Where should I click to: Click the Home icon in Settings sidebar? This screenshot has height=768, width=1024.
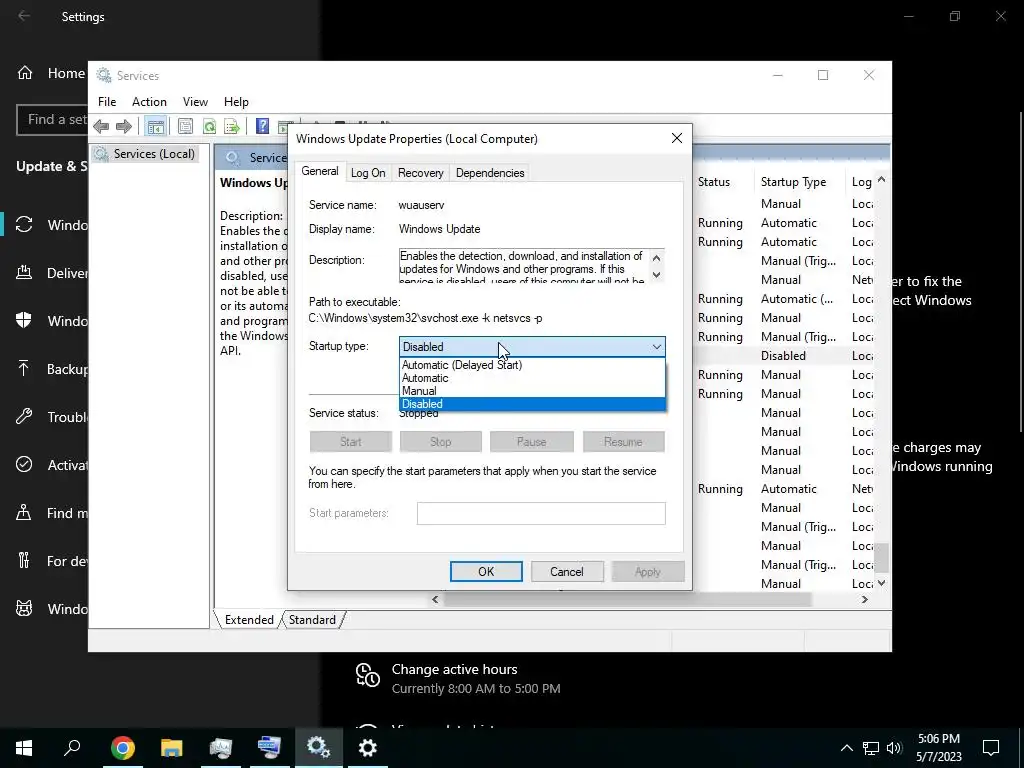[25, 72]
